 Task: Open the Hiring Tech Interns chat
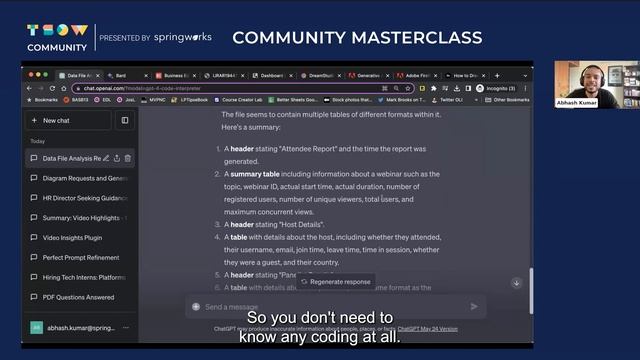click(x=80, y=278)
